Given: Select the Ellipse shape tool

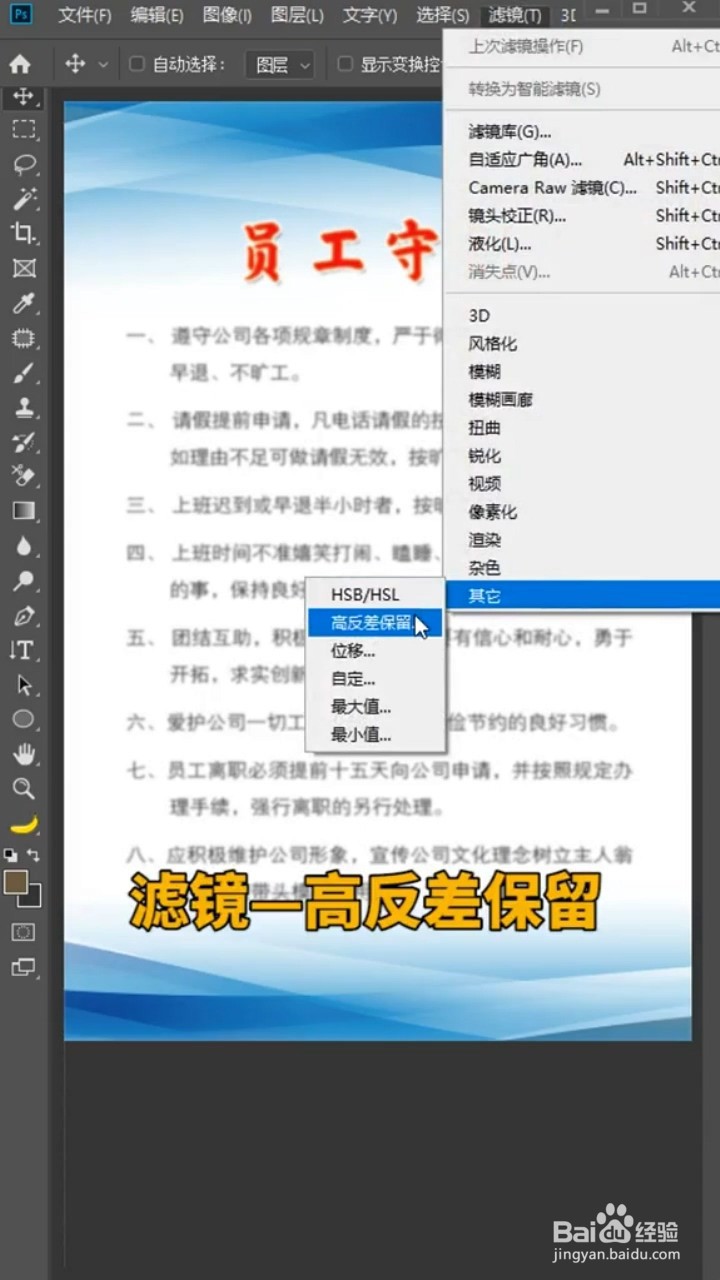Looking at the screenshot, I should coord(24,719).
